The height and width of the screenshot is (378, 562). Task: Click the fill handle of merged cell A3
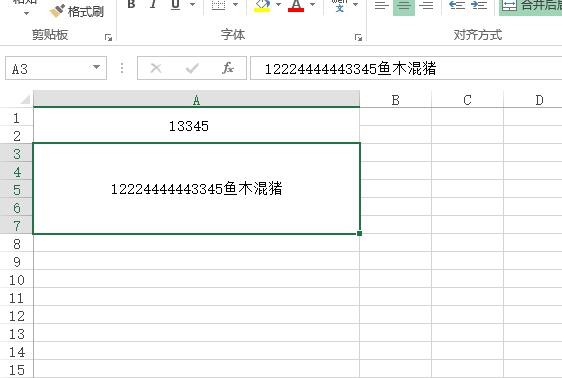[x=359, y=233]
